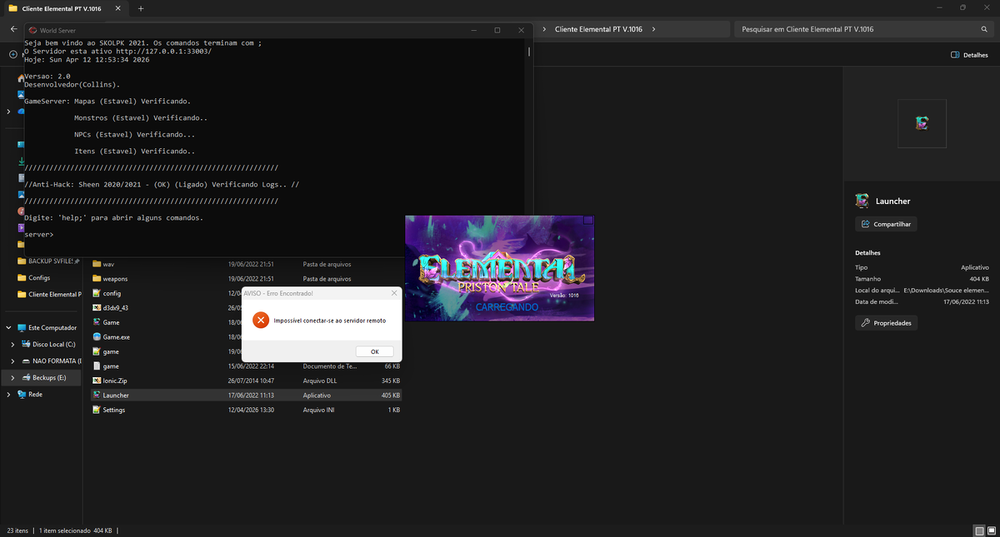The height and width of the screenshot is (537, 1000).
Task: Select the Game.exe file icon
Action: [x=96, y=337]
